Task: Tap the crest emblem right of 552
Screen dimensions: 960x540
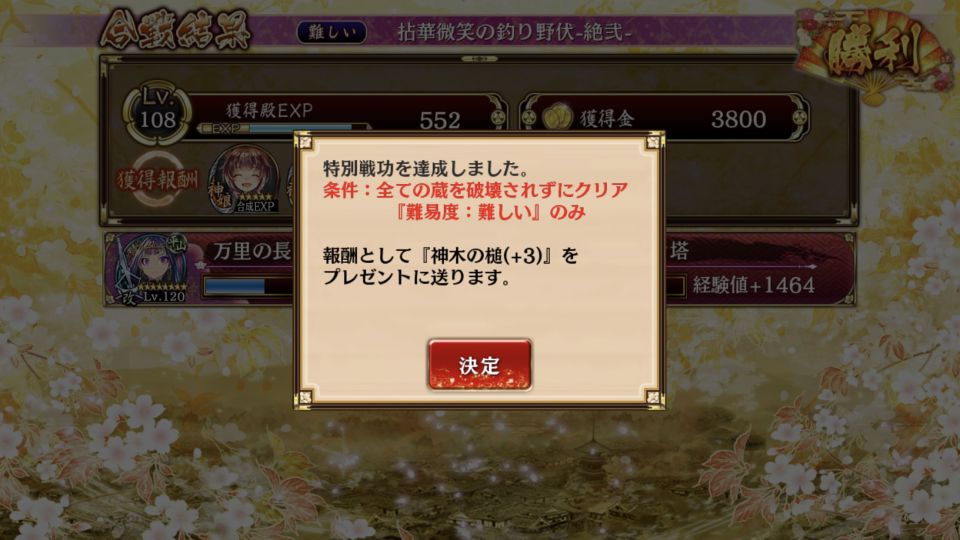Action: [498, 117]
